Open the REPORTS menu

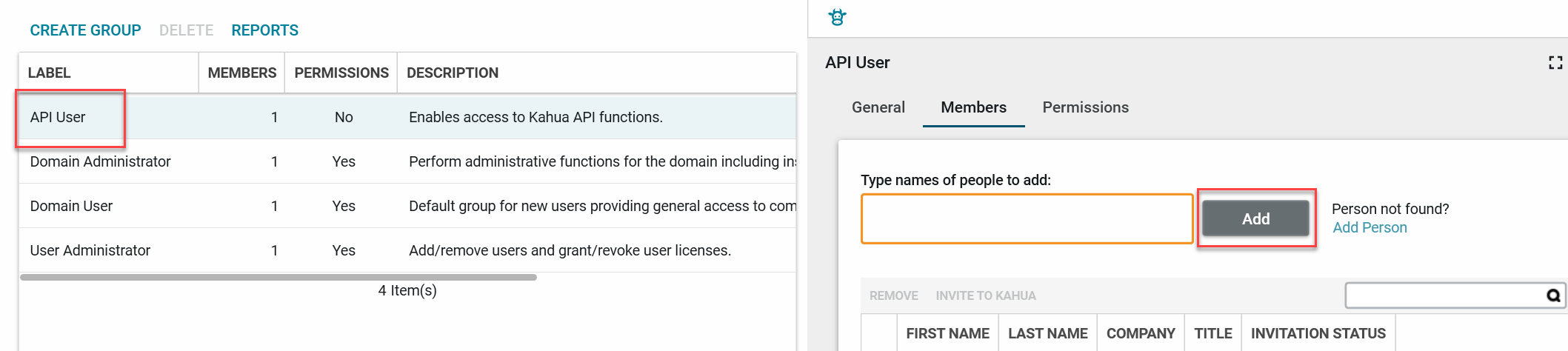pyautogui.click(x=264, y=30)
